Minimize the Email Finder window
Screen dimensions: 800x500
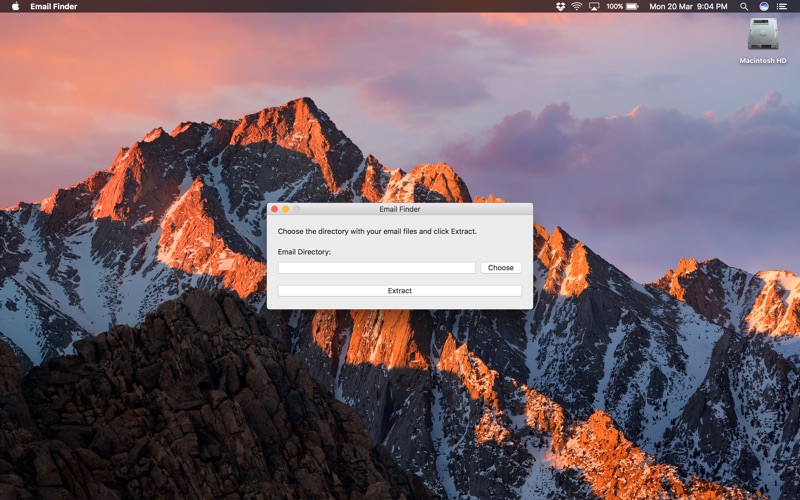tap(286, 209)
